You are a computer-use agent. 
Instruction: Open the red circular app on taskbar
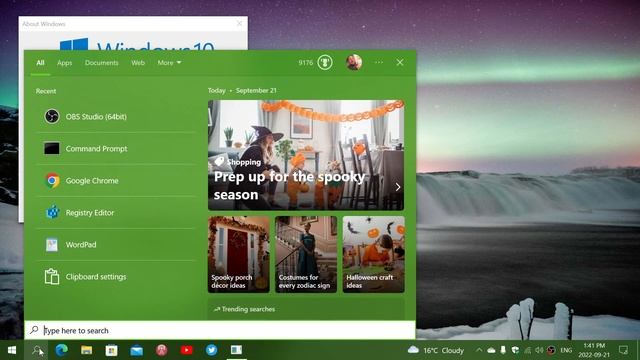162,350
